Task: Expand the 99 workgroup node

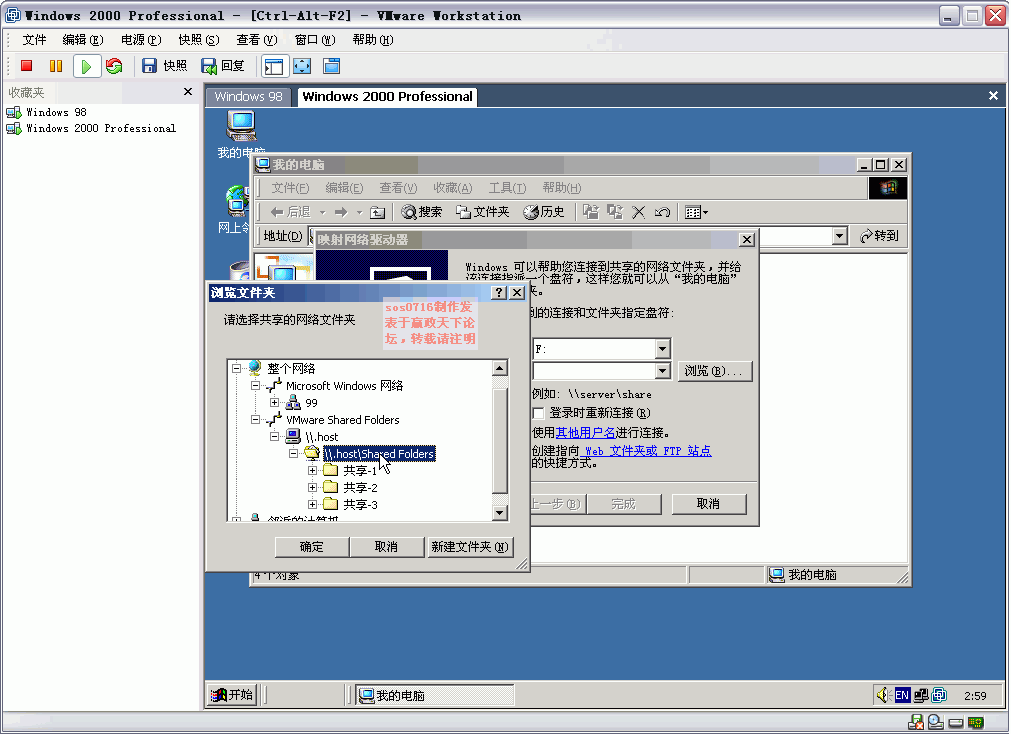Action: 275,402
